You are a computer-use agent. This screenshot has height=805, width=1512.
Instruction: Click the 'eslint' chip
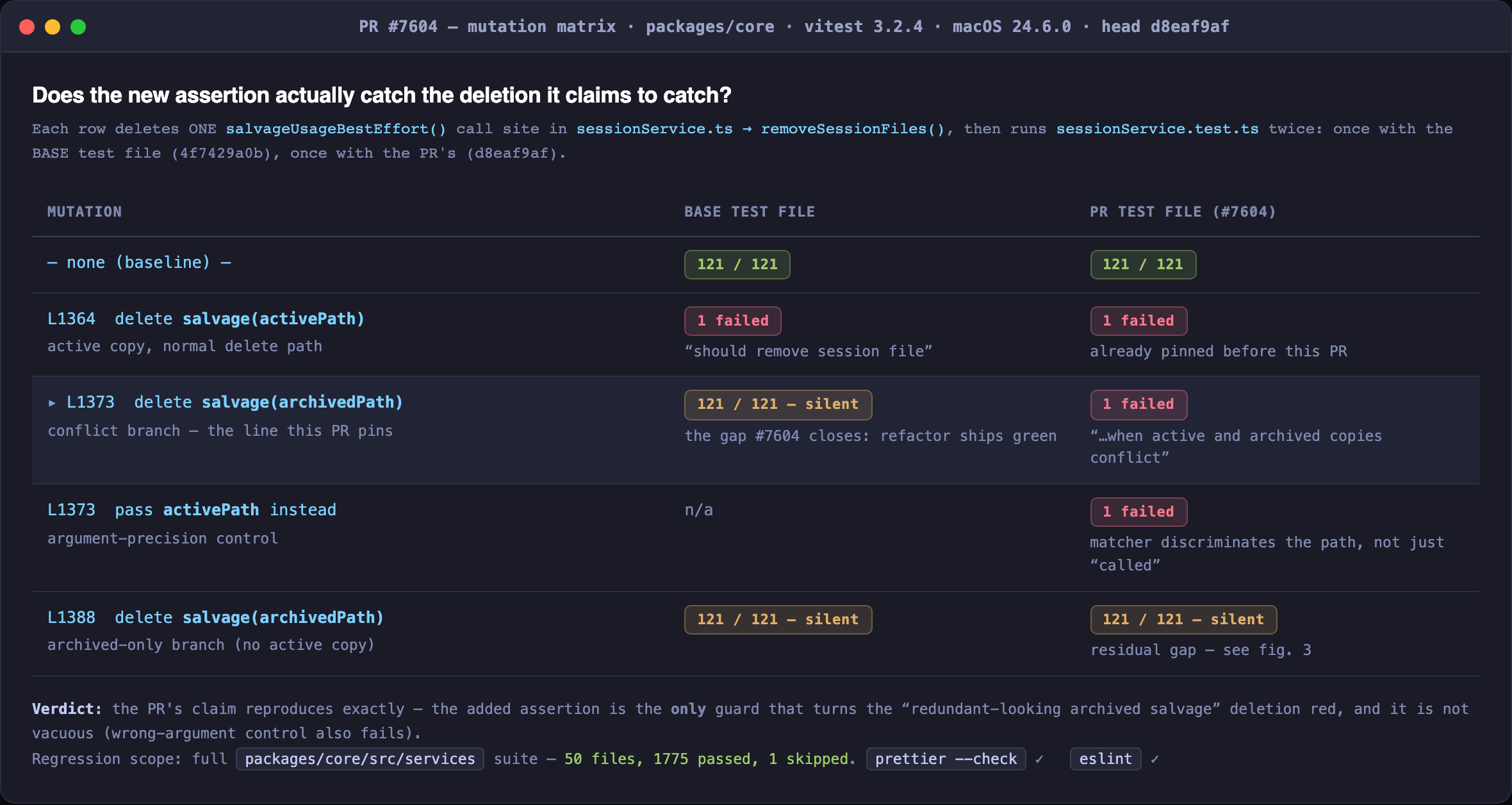(1105, 759)
